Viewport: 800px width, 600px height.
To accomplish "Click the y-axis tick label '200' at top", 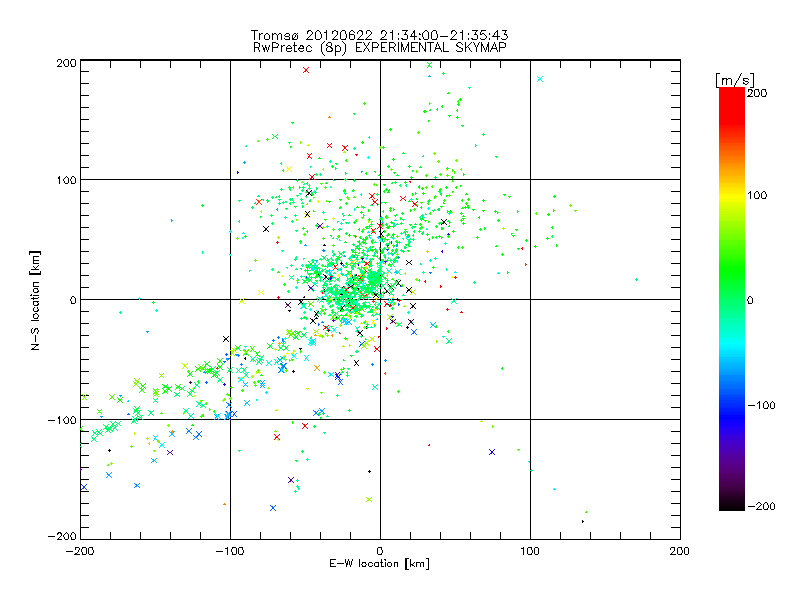I will pyautogui.click(x=66, y=63).
